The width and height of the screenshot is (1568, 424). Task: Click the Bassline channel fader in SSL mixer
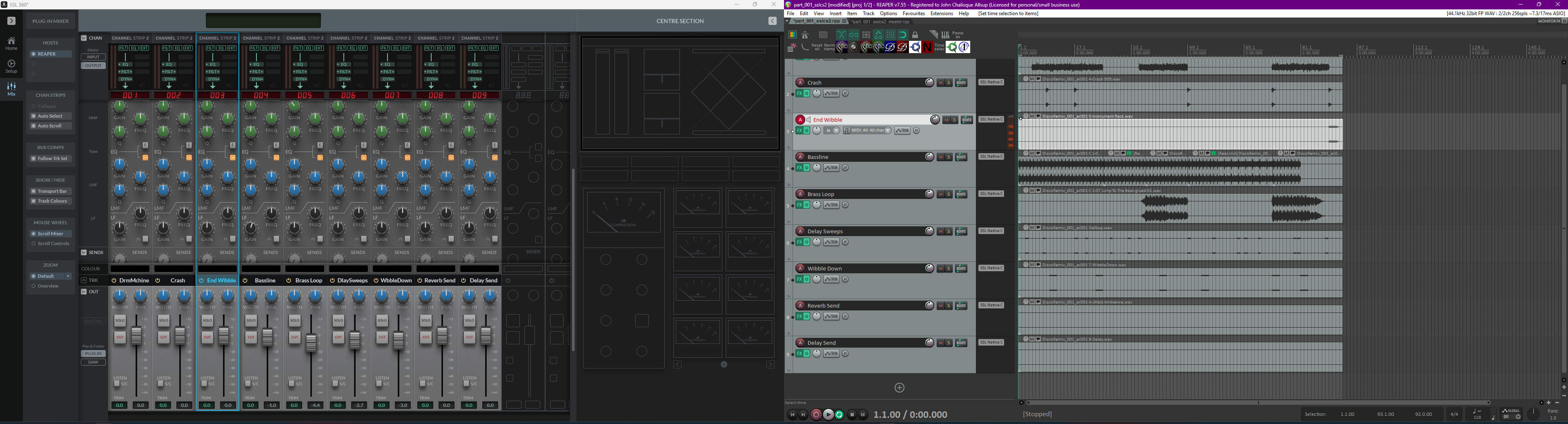coord(267,337)
